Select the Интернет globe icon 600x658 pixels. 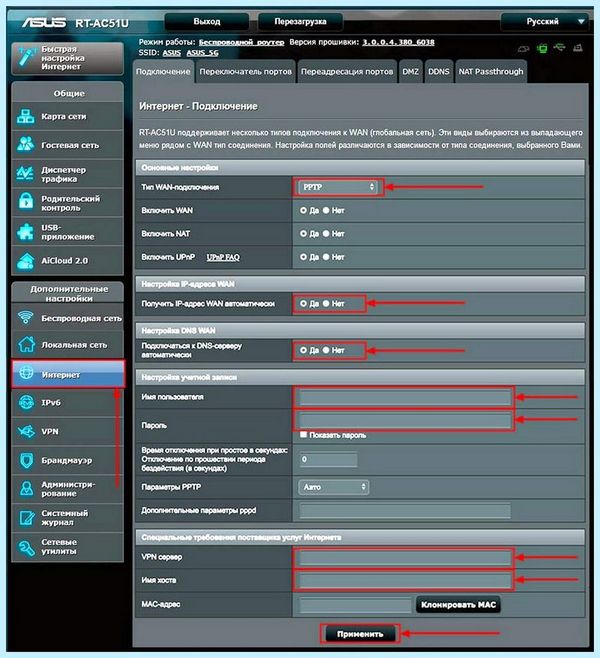pos(26,373)
